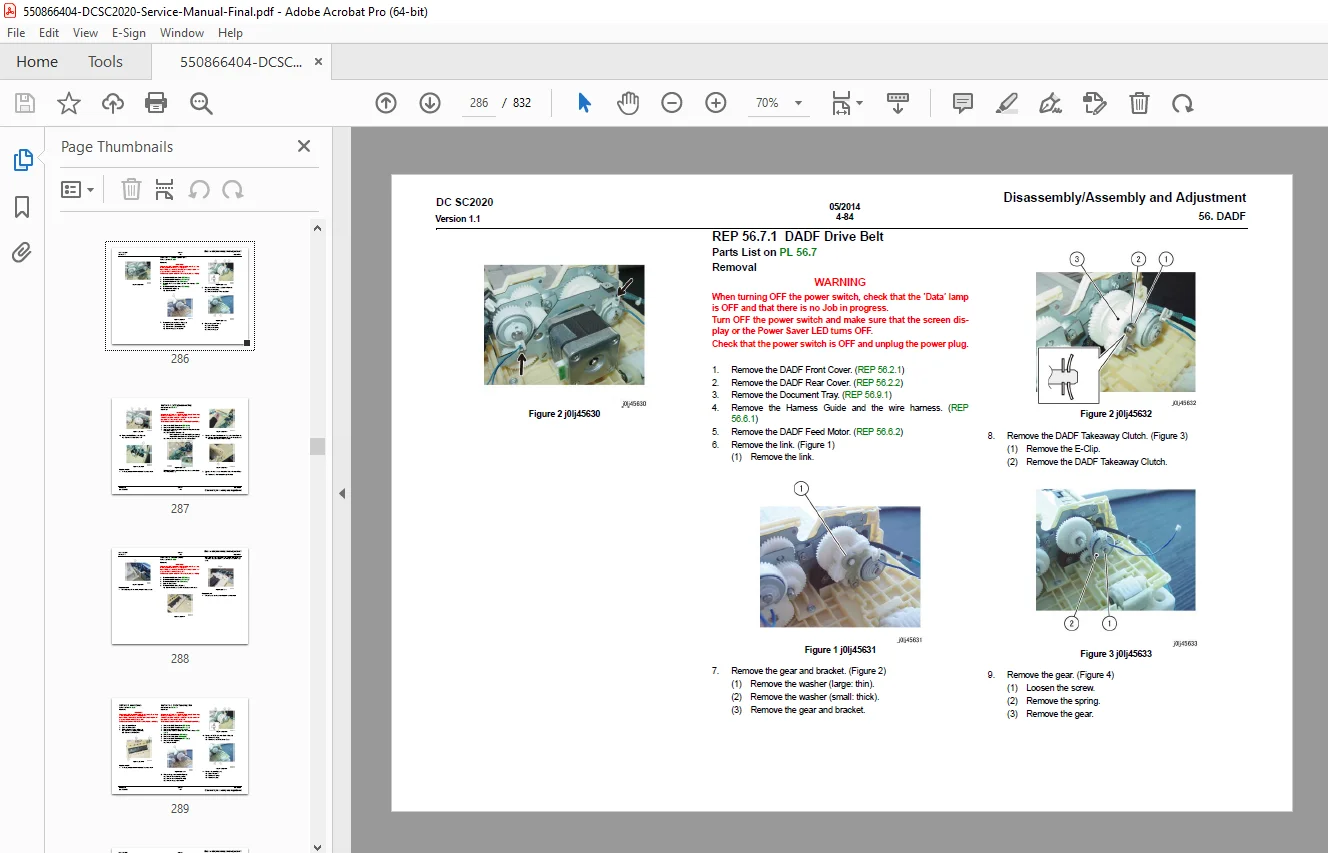Click the page number field showing 286

pyautogui.click(x=479, y=103)
